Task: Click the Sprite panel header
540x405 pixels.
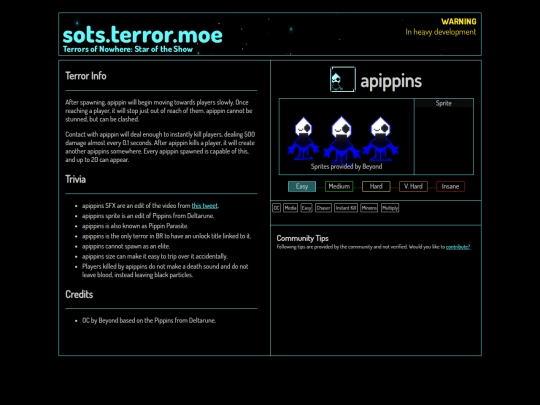Action: tap(444, 103)
